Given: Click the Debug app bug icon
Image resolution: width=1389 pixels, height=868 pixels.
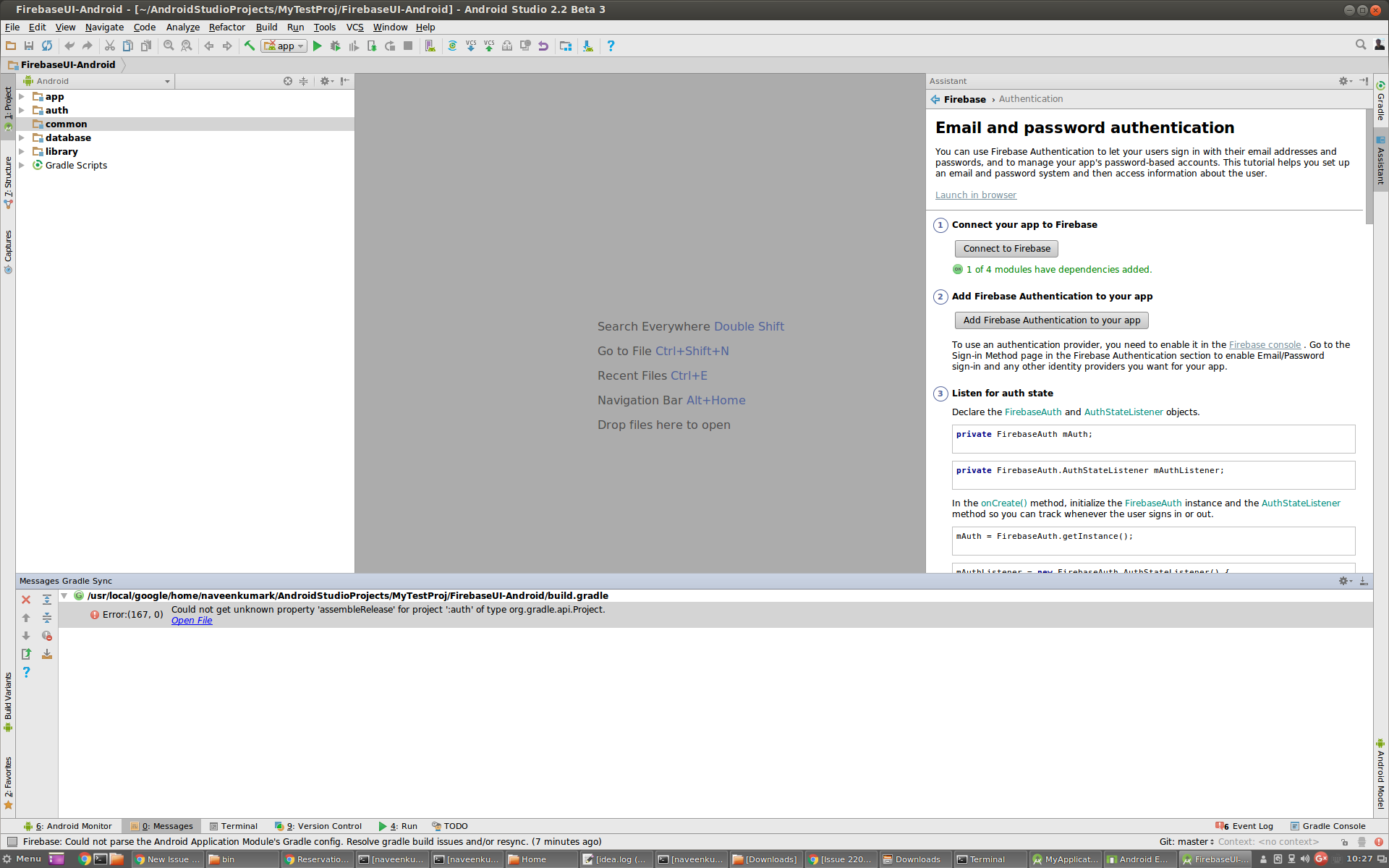Looking at the screenshot, I should pos(335,46).
